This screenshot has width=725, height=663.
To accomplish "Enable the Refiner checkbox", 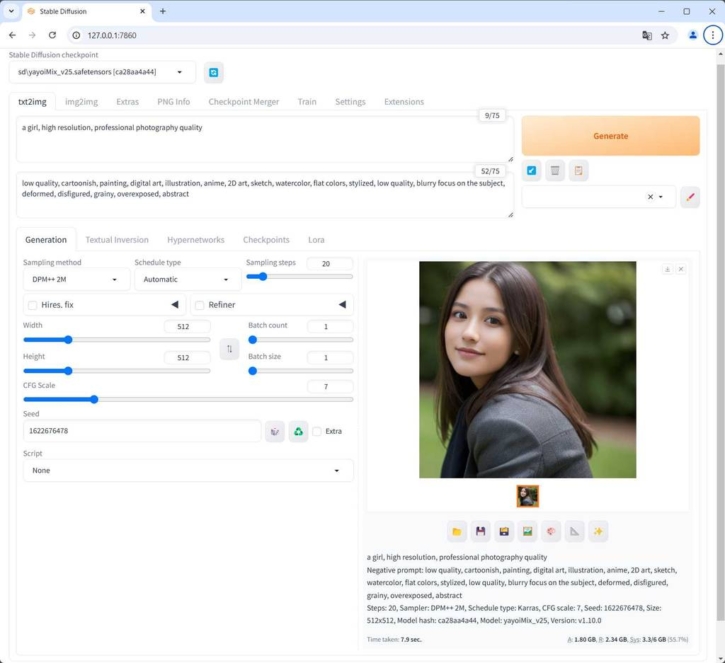I will [x=200, y=305].
